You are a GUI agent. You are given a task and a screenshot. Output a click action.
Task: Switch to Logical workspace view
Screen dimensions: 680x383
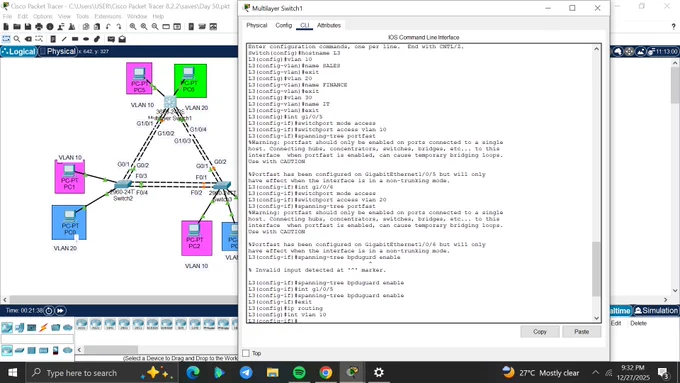click(x=19, y=51)
